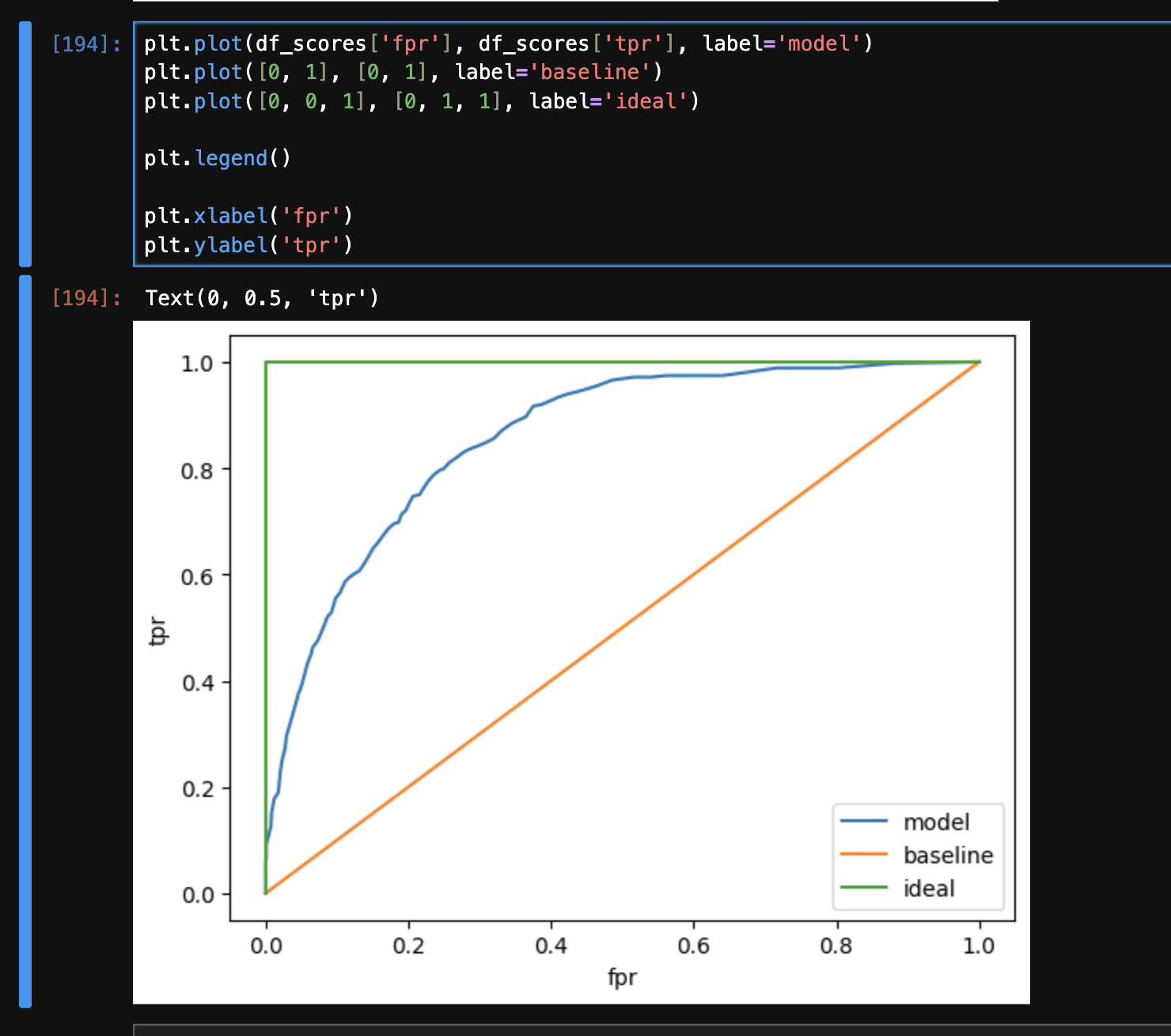Image resolution: width=1171 pixels, height=1036 pixels.
Task: Click the blue input prompt number [194]
Action: (x=86, y=44)
